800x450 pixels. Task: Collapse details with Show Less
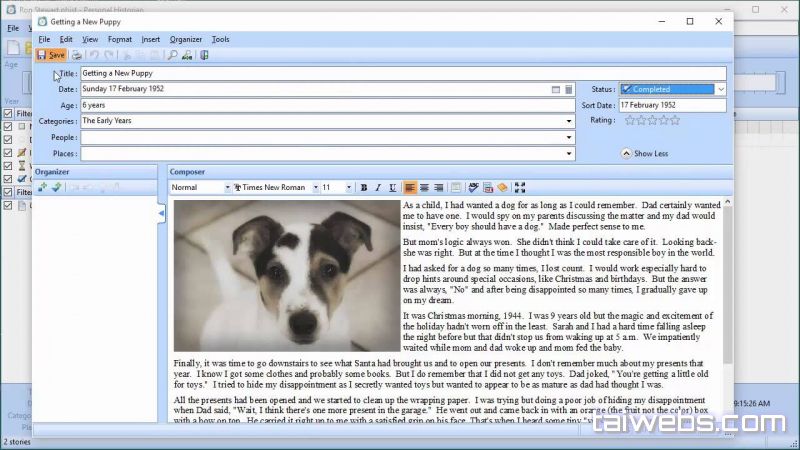644,154
